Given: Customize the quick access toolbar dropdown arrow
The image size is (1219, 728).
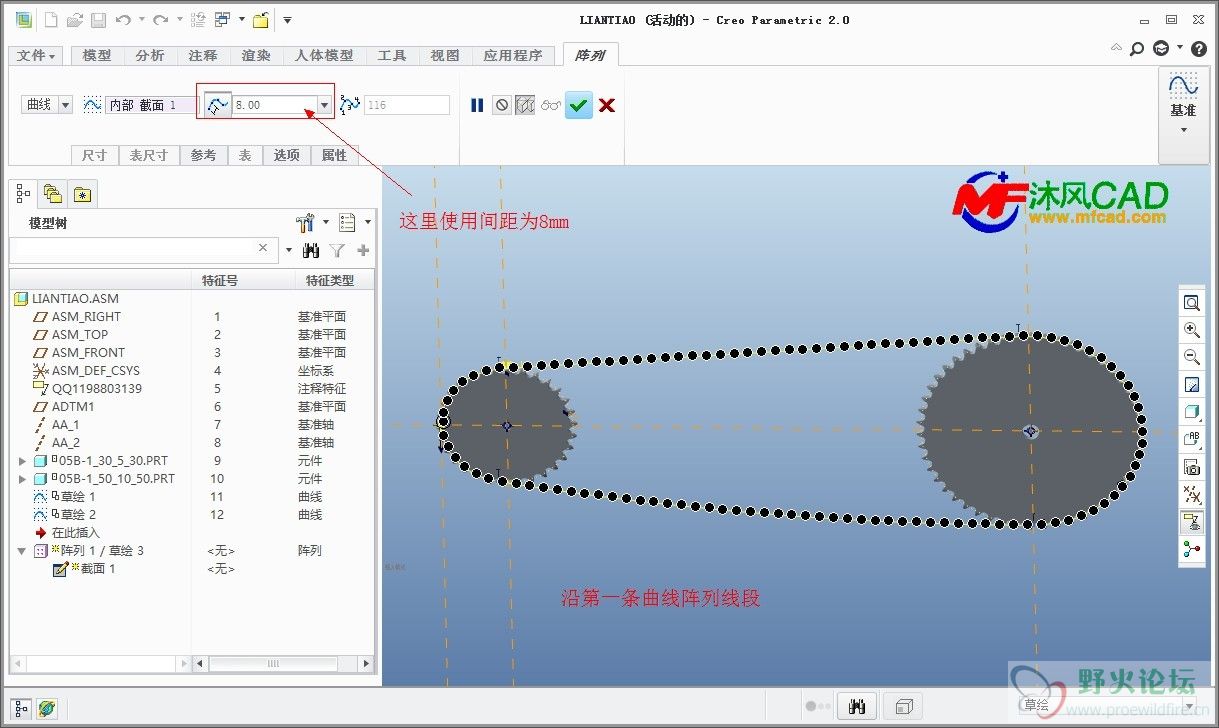Looking at the screenshot, I should [287, 19].
